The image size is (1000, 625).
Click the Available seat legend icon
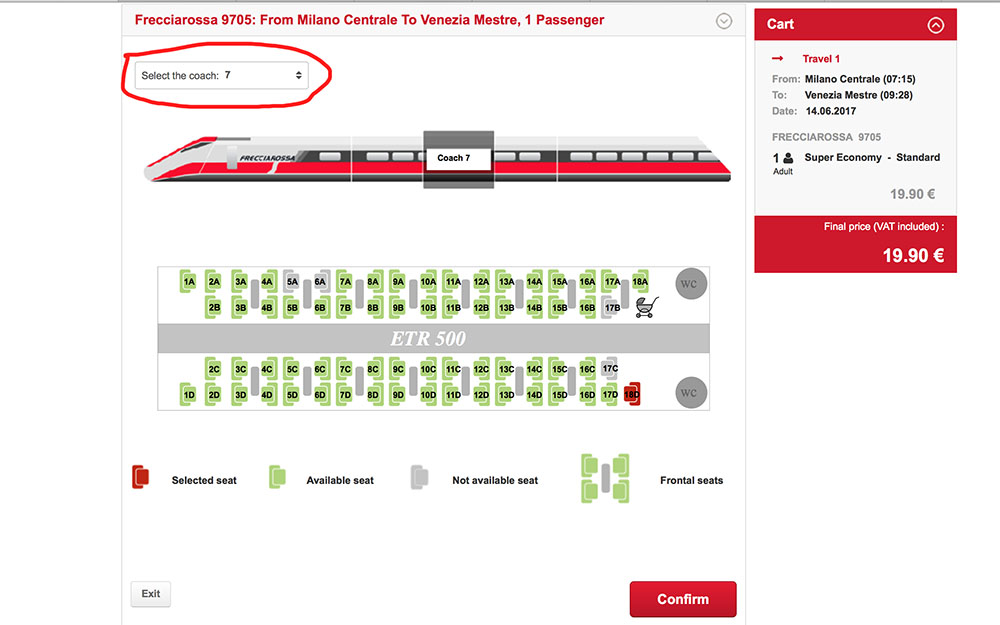pyautogui.click(x=277, y=477)
